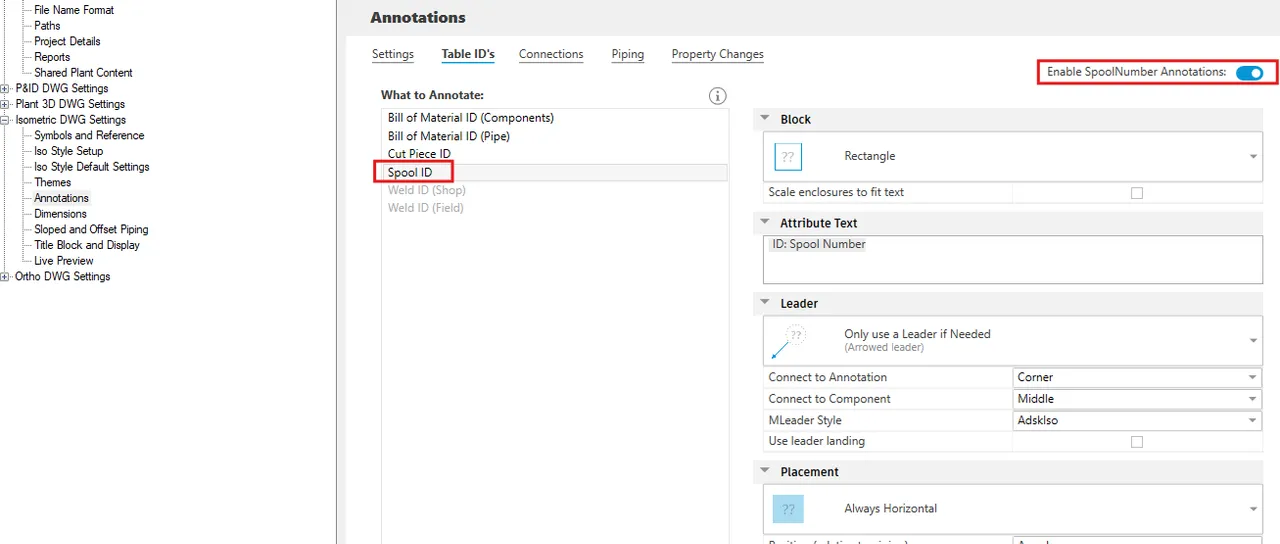Collapse the Leader section header arrow
Viewport: 1280px width, 544px height.
point(766,303)
